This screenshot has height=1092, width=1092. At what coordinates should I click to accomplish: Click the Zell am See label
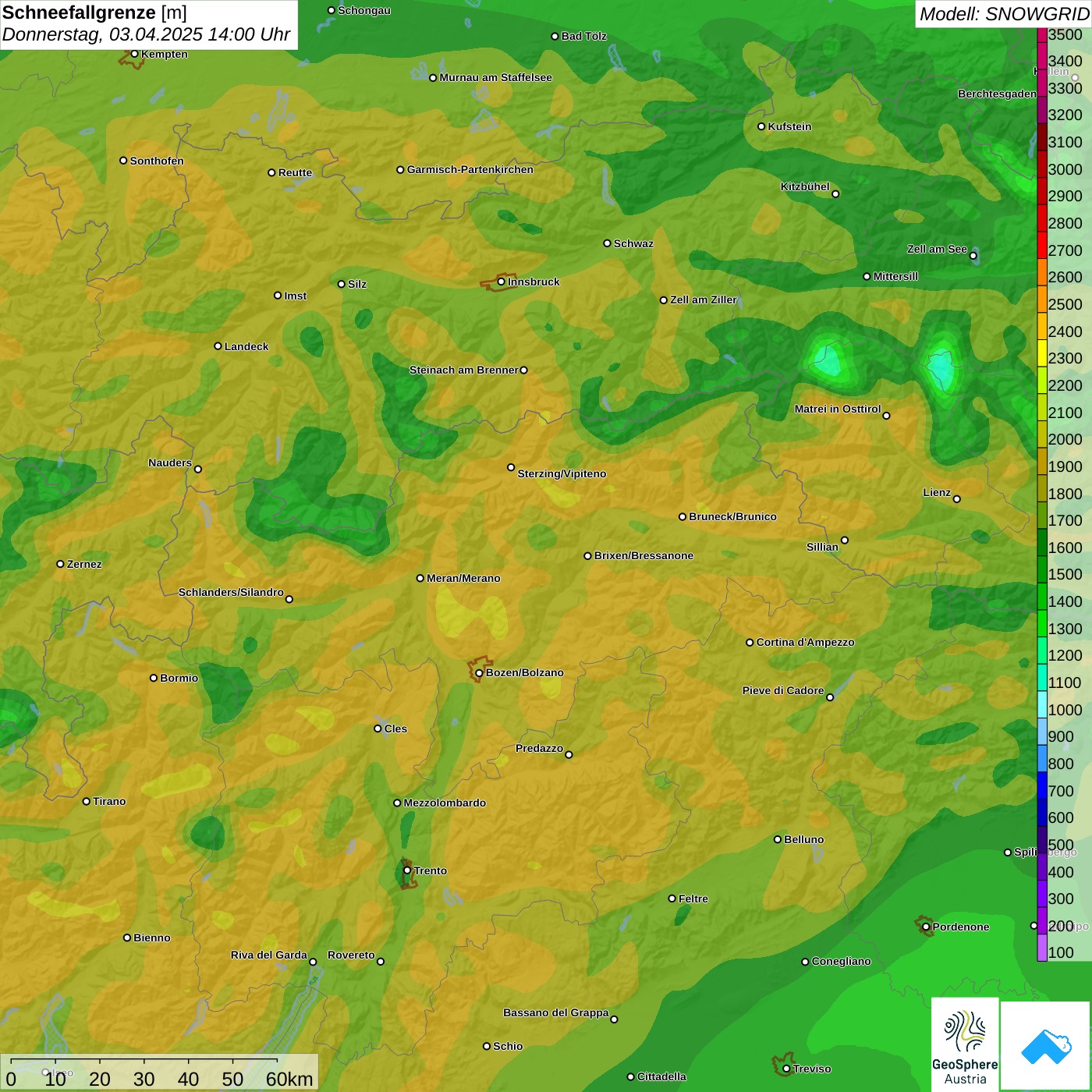click(x=937, y=249)
